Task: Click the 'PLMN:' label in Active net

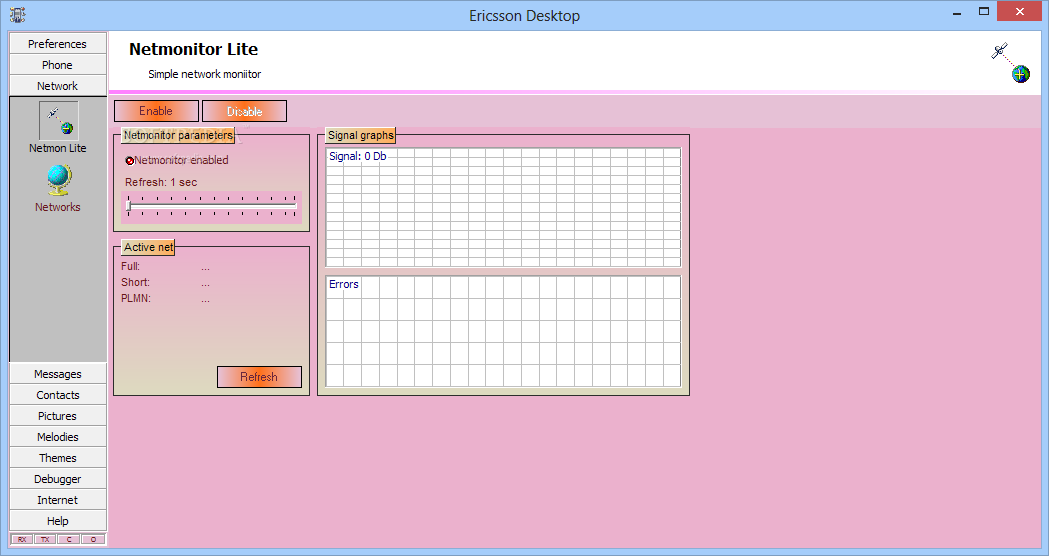Action: coord(136,298)
